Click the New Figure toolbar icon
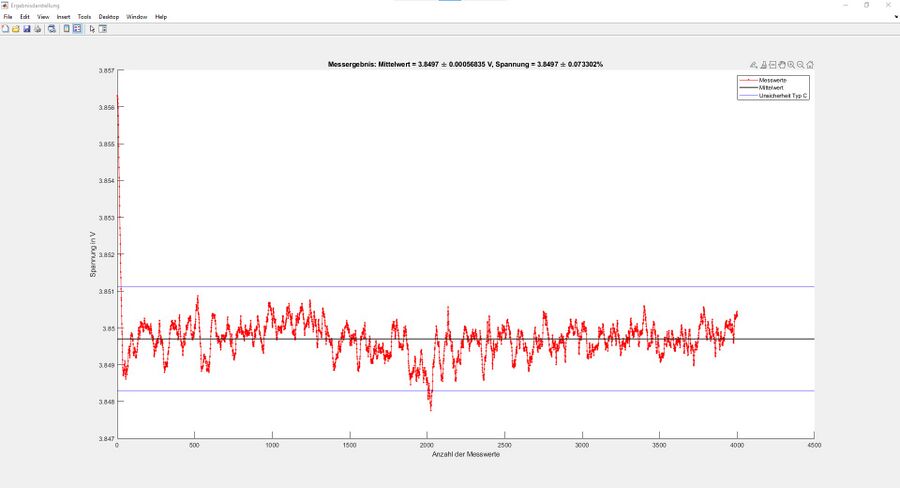The height and width of the screenshot is (488, 900). (x=5, y=29)
